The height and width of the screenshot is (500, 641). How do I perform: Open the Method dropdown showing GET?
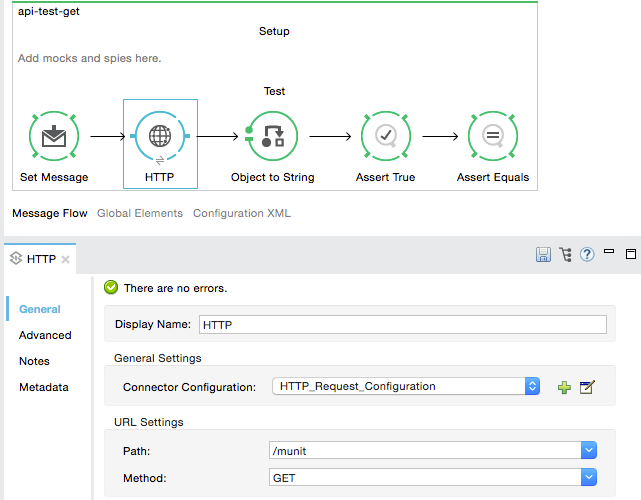tap(588, 478)
